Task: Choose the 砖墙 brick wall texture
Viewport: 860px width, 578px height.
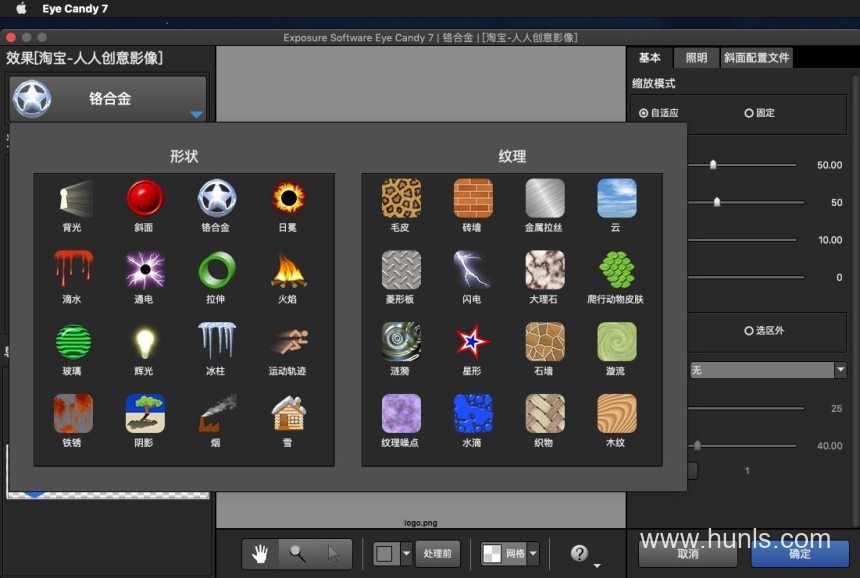Action: pos(473,199)
